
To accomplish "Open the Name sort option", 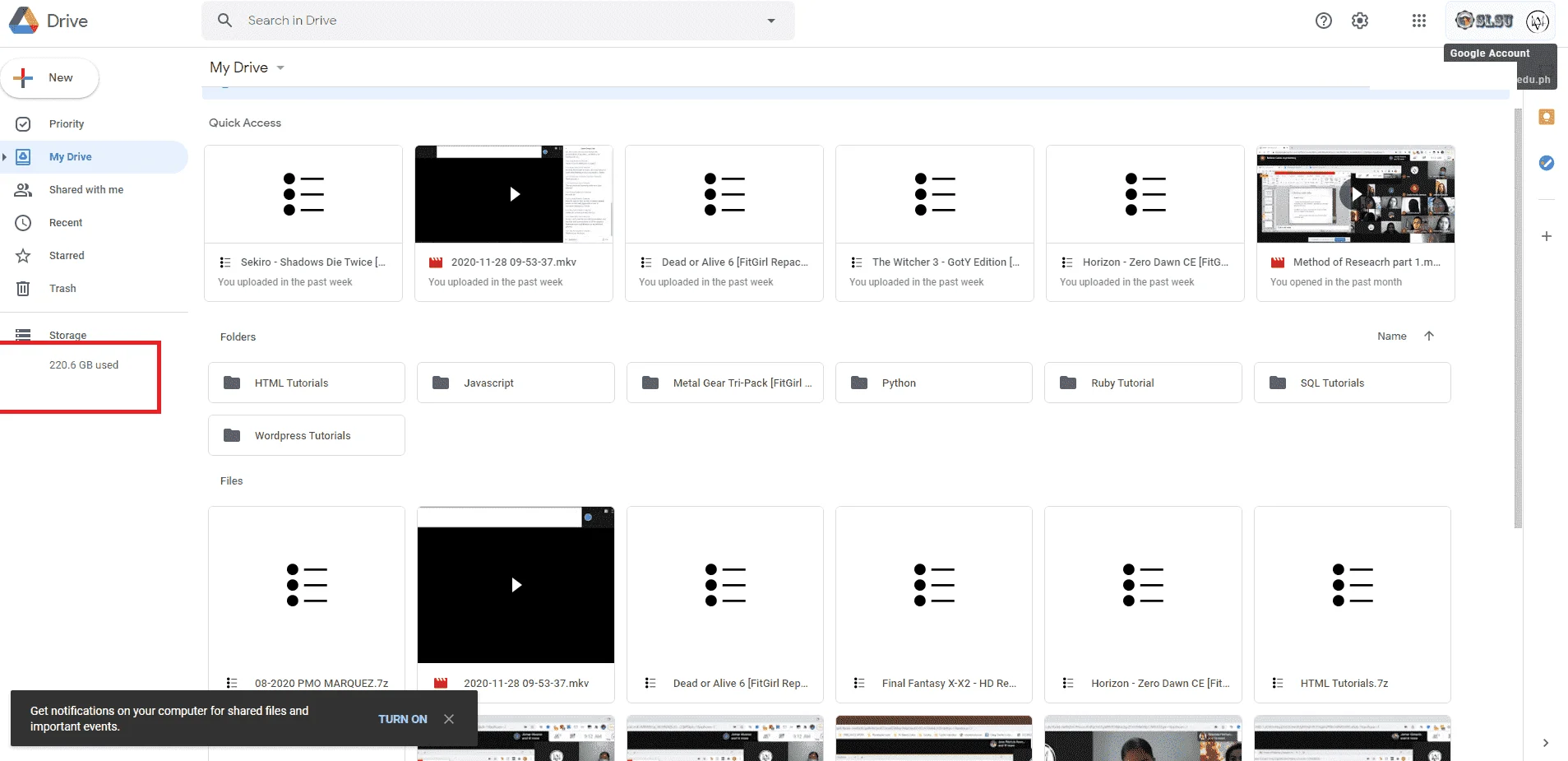I will (1392, 336).
